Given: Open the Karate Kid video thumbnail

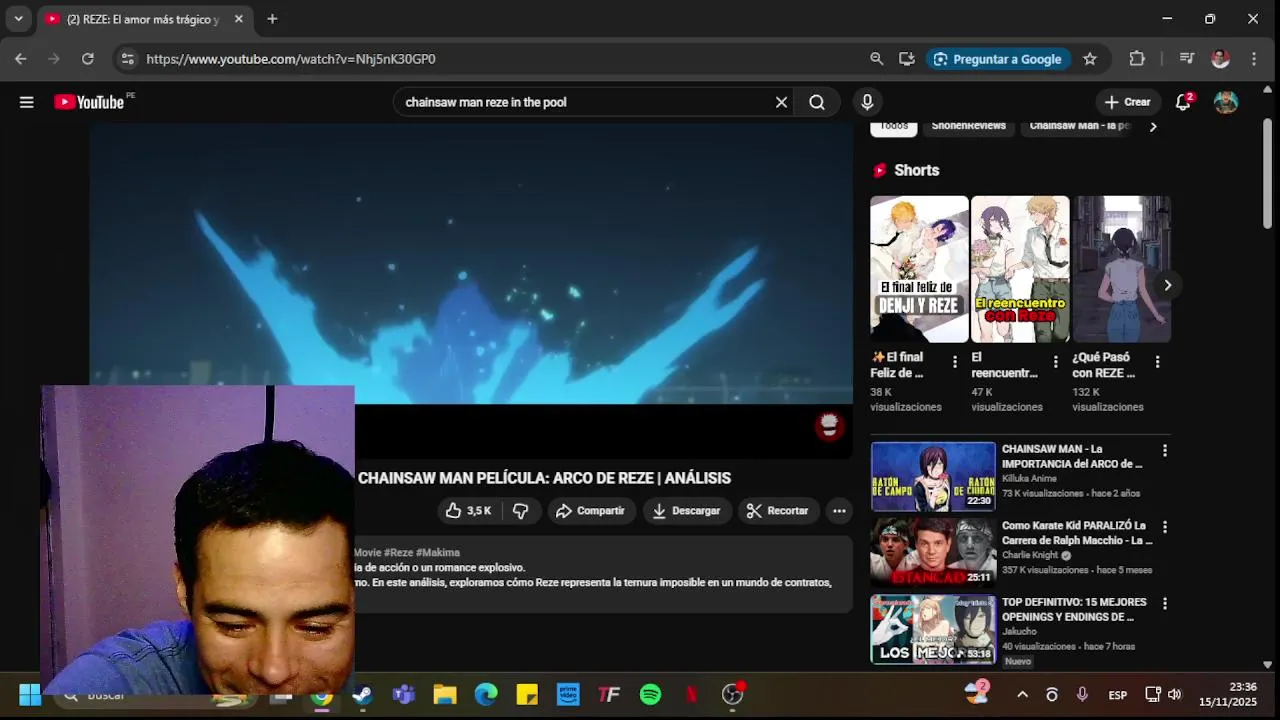Looking at the screenshot, I should [933, 552].
